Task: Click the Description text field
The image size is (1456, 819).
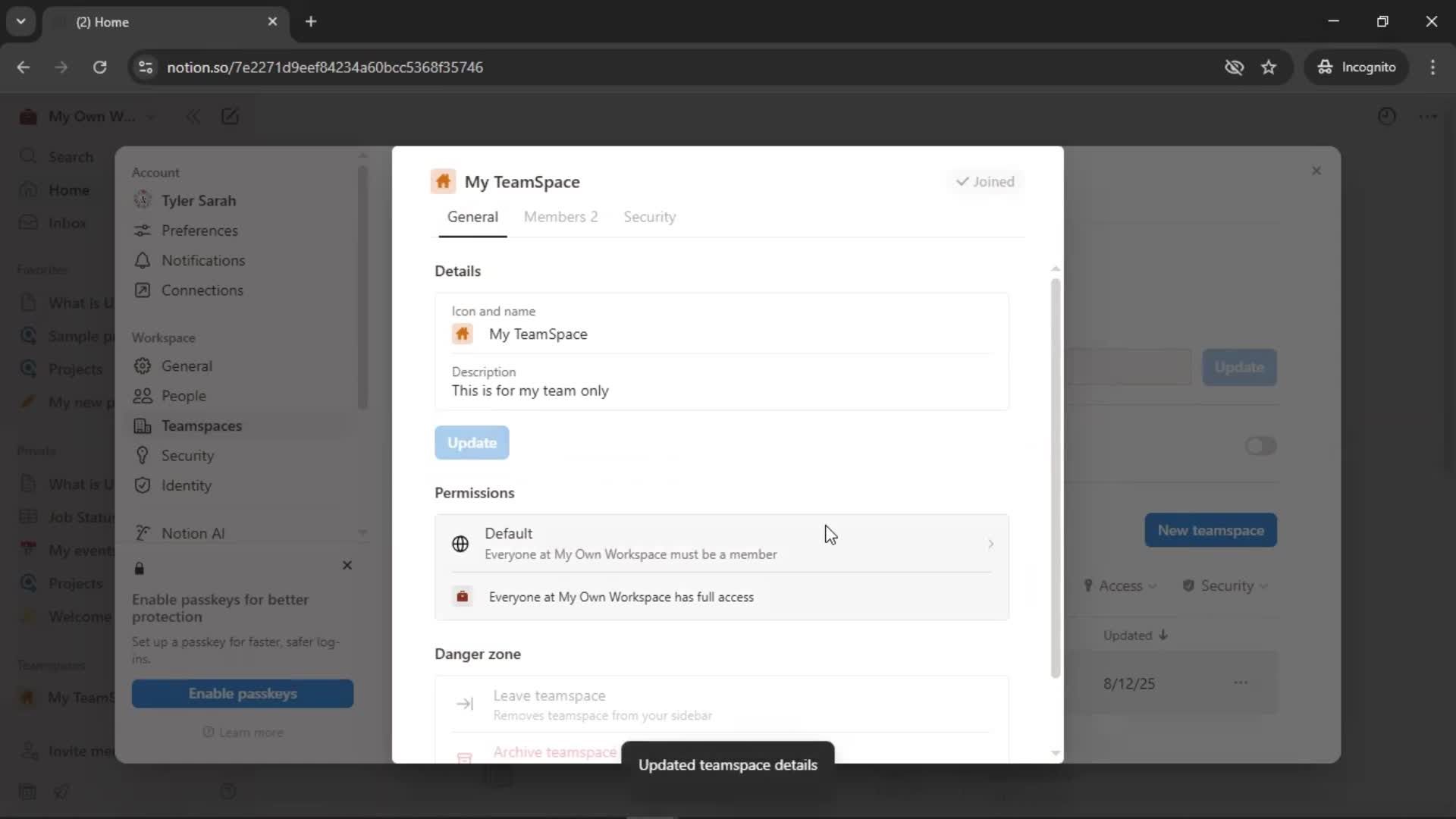Action: tap(722, 391)
